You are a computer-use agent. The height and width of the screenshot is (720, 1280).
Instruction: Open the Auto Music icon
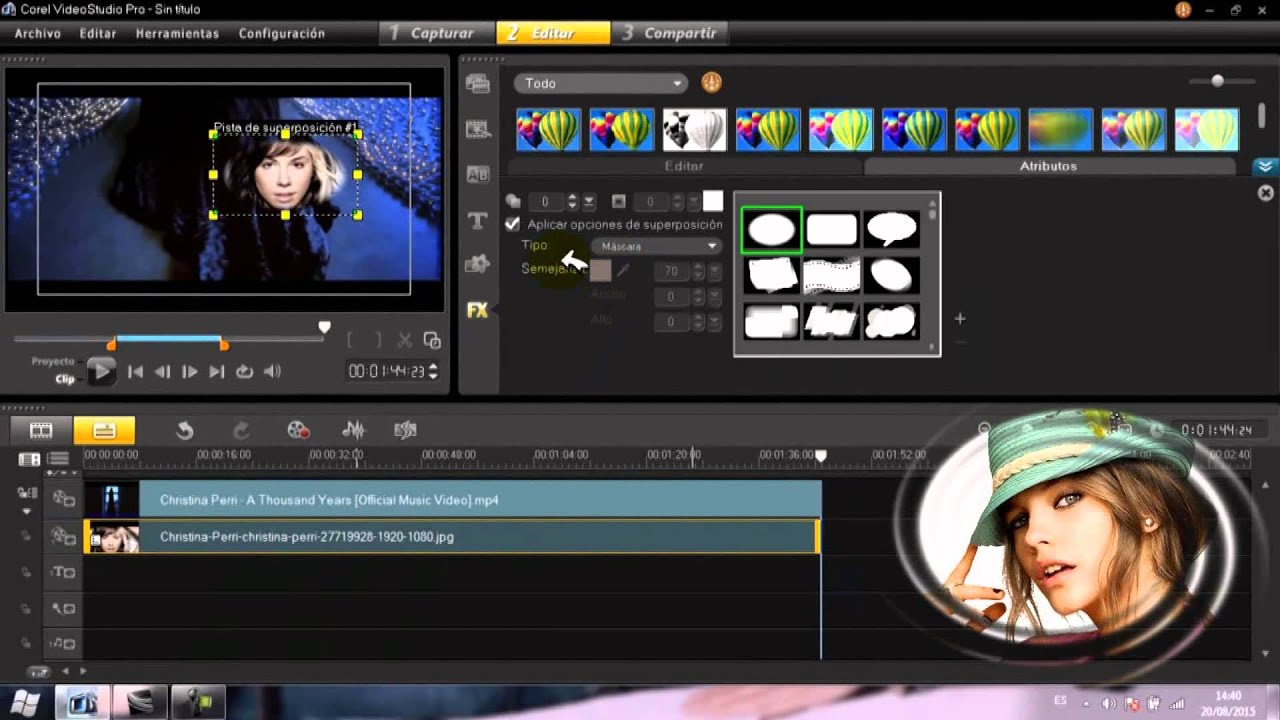(x=405, y=430)
